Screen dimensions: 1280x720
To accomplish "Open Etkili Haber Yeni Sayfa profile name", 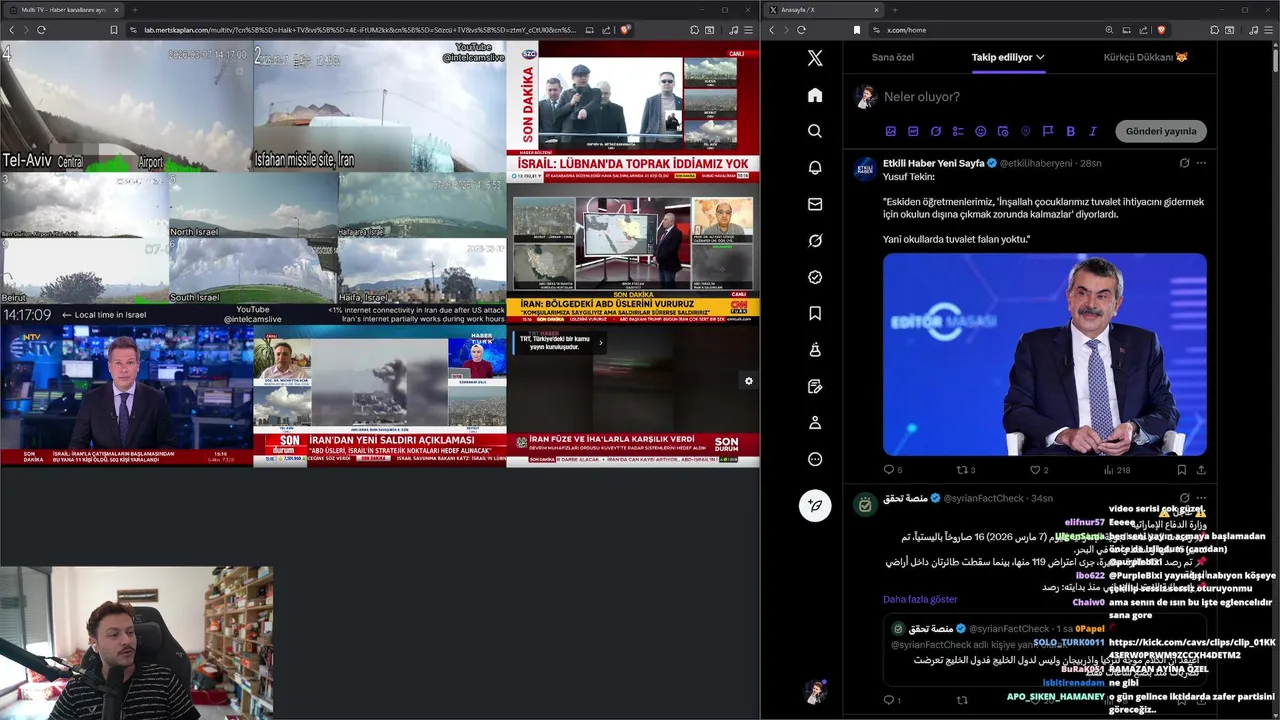I will (934, 163).
